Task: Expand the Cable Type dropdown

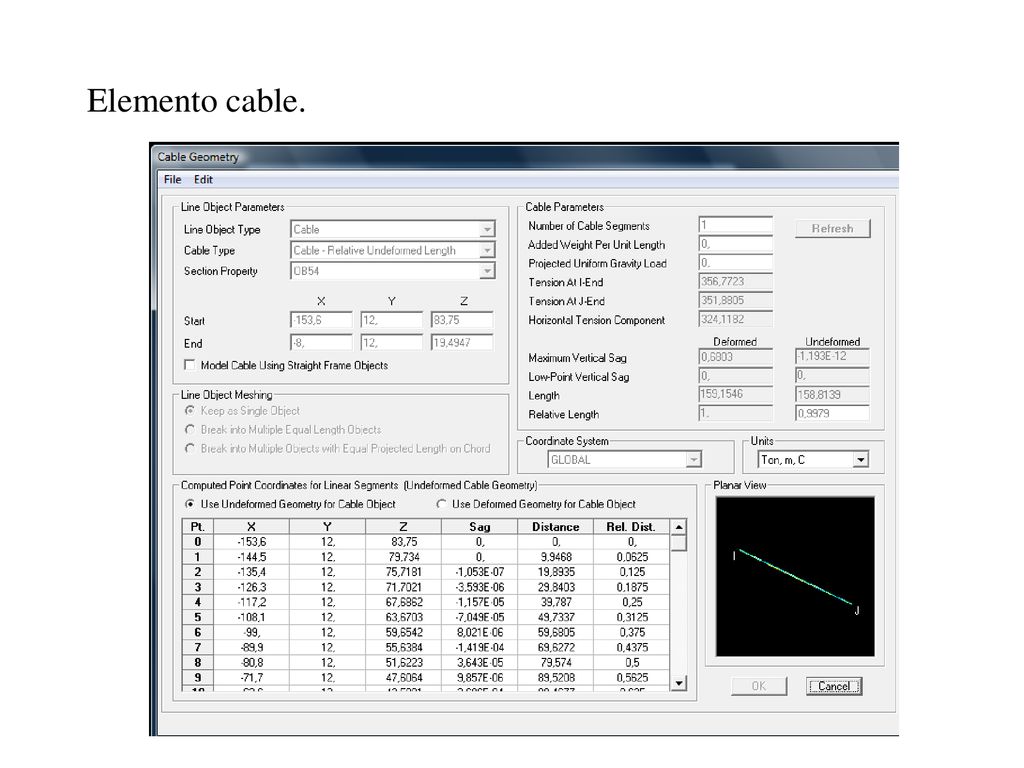Action: [487, 250]
